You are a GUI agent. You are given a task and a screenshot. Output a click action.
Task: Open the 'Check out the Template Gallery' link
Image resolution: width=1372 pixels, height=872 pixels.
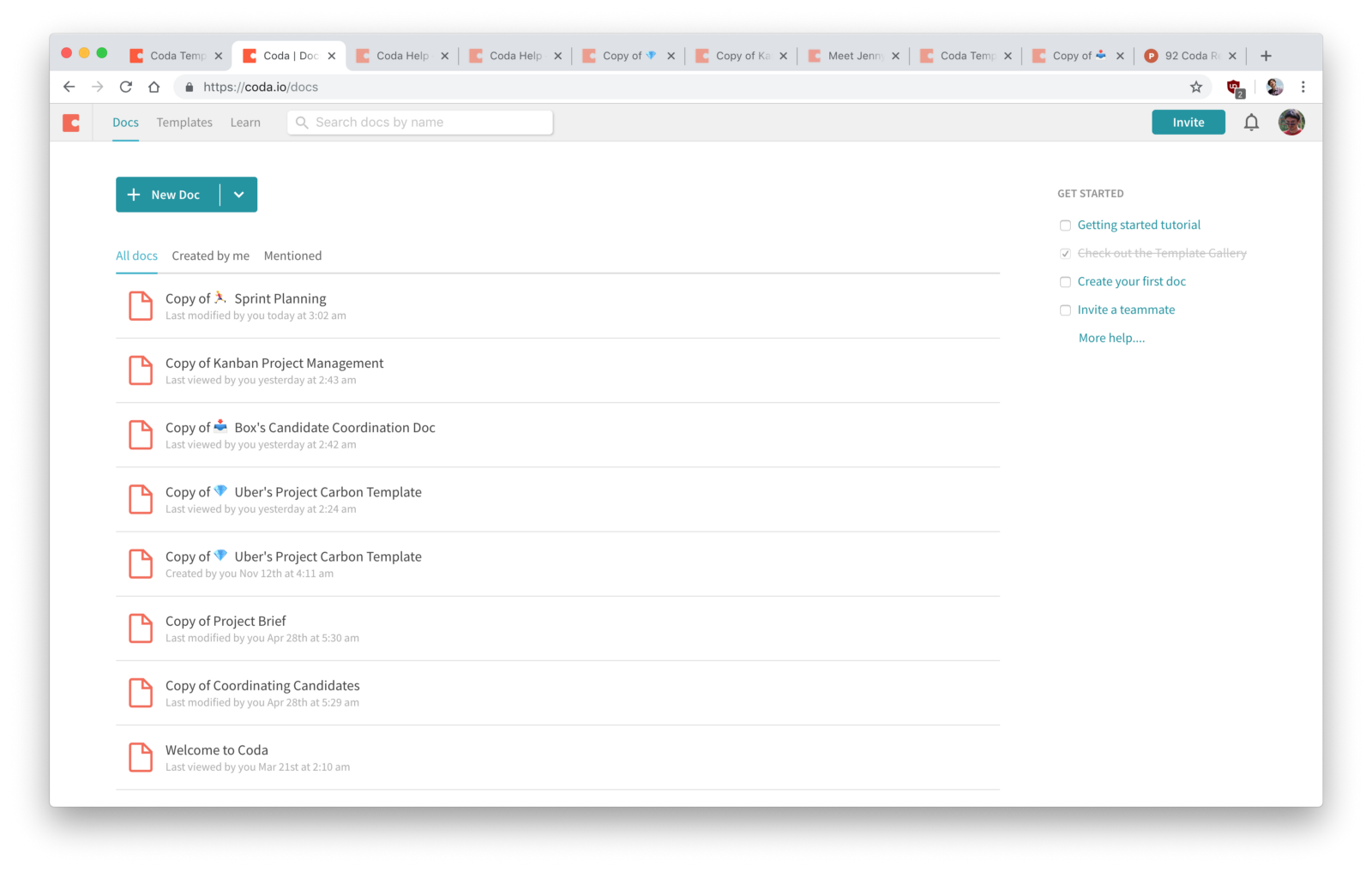coord(1162,253)
